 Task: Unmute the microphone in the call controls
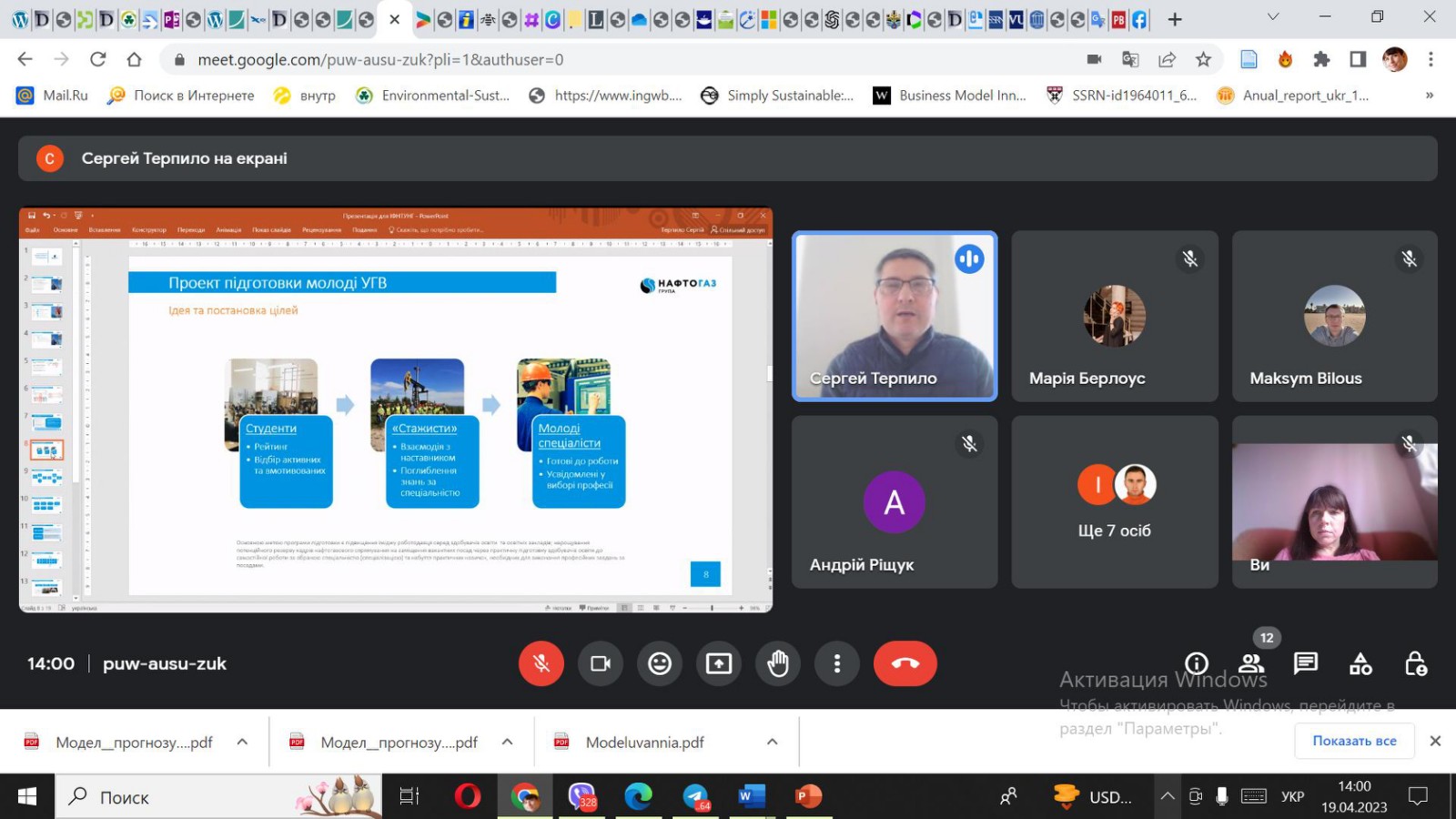coord(541,663)
